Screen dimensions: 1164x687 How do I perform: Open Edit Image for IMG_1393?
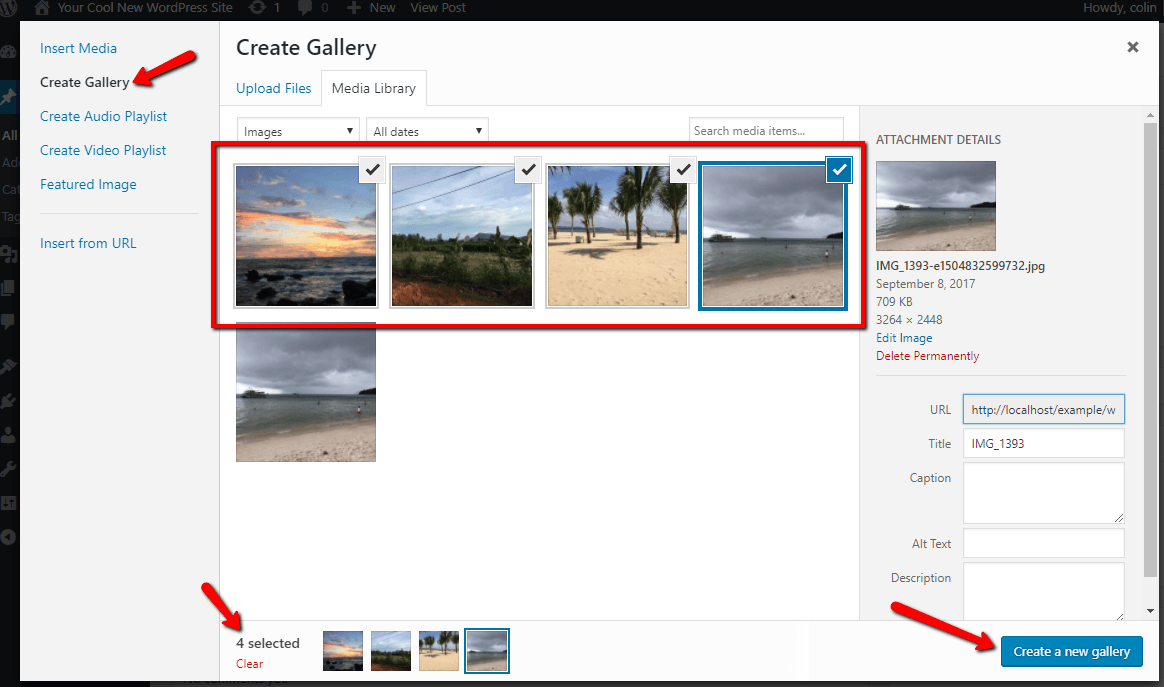[x=903, y=337]
